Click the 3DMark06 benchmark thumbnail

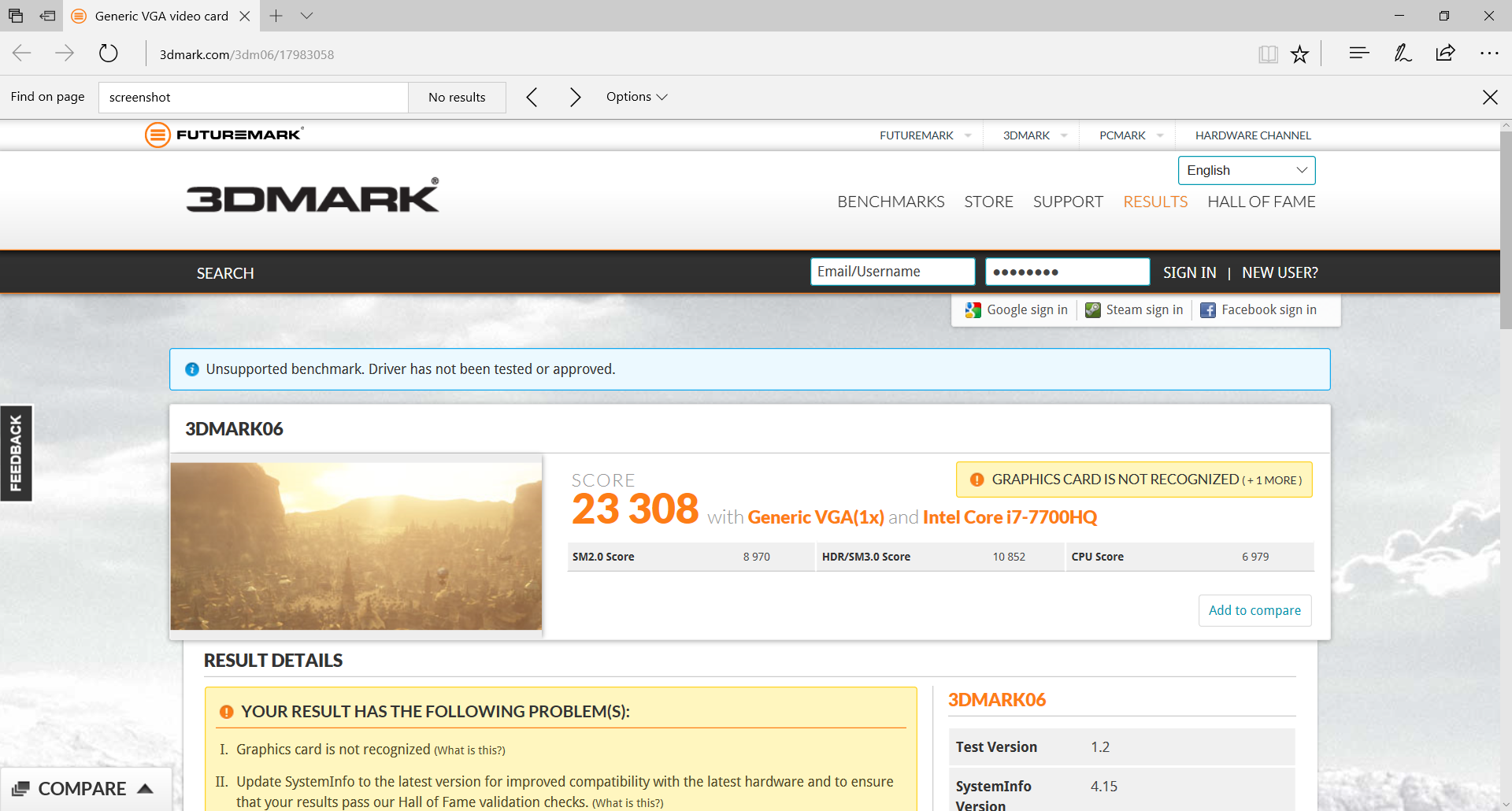(x=356, y=546)
